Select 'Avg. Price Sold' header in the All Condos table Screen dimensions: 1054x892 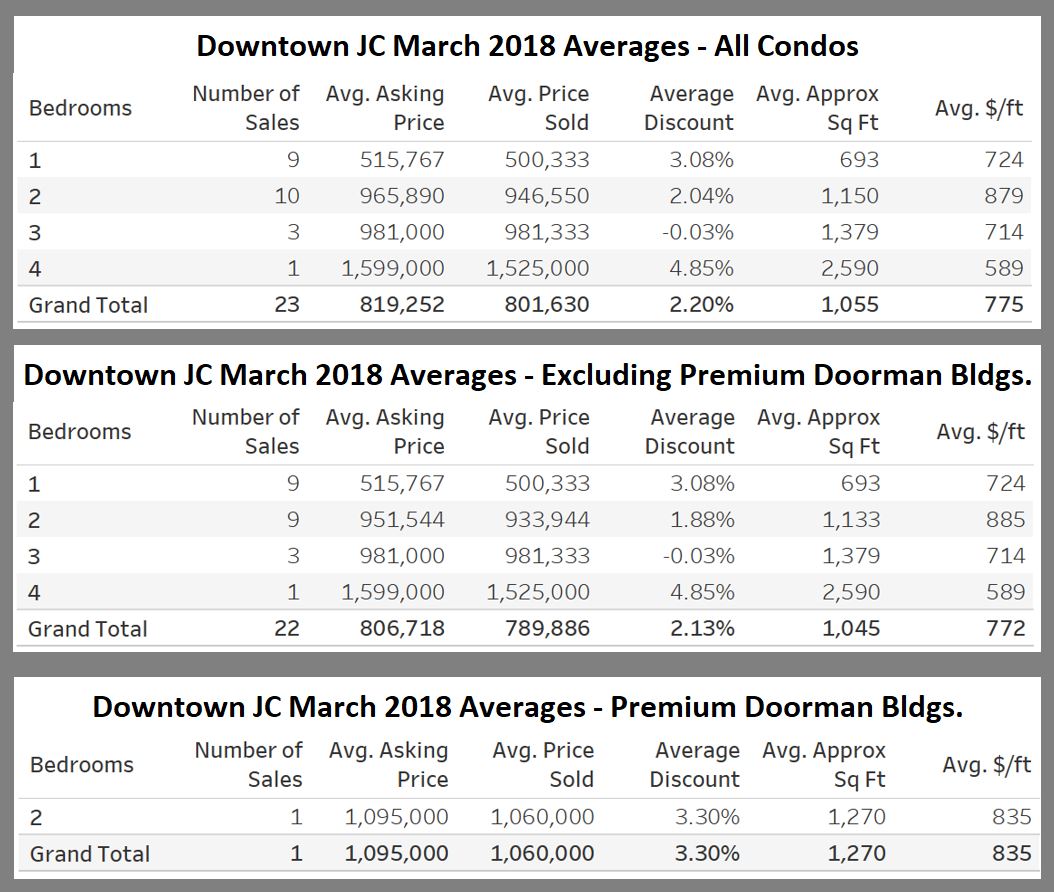click(x=538, y=108)
